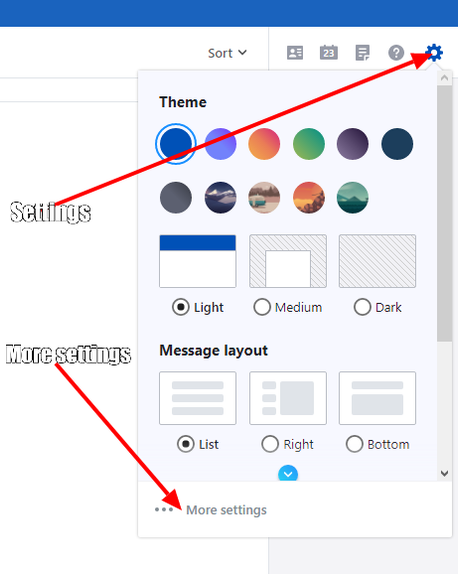Viewport: 458px width, 574px height.
Task: Pick the orange gradient theme color
Action: (x=264, y=144)
